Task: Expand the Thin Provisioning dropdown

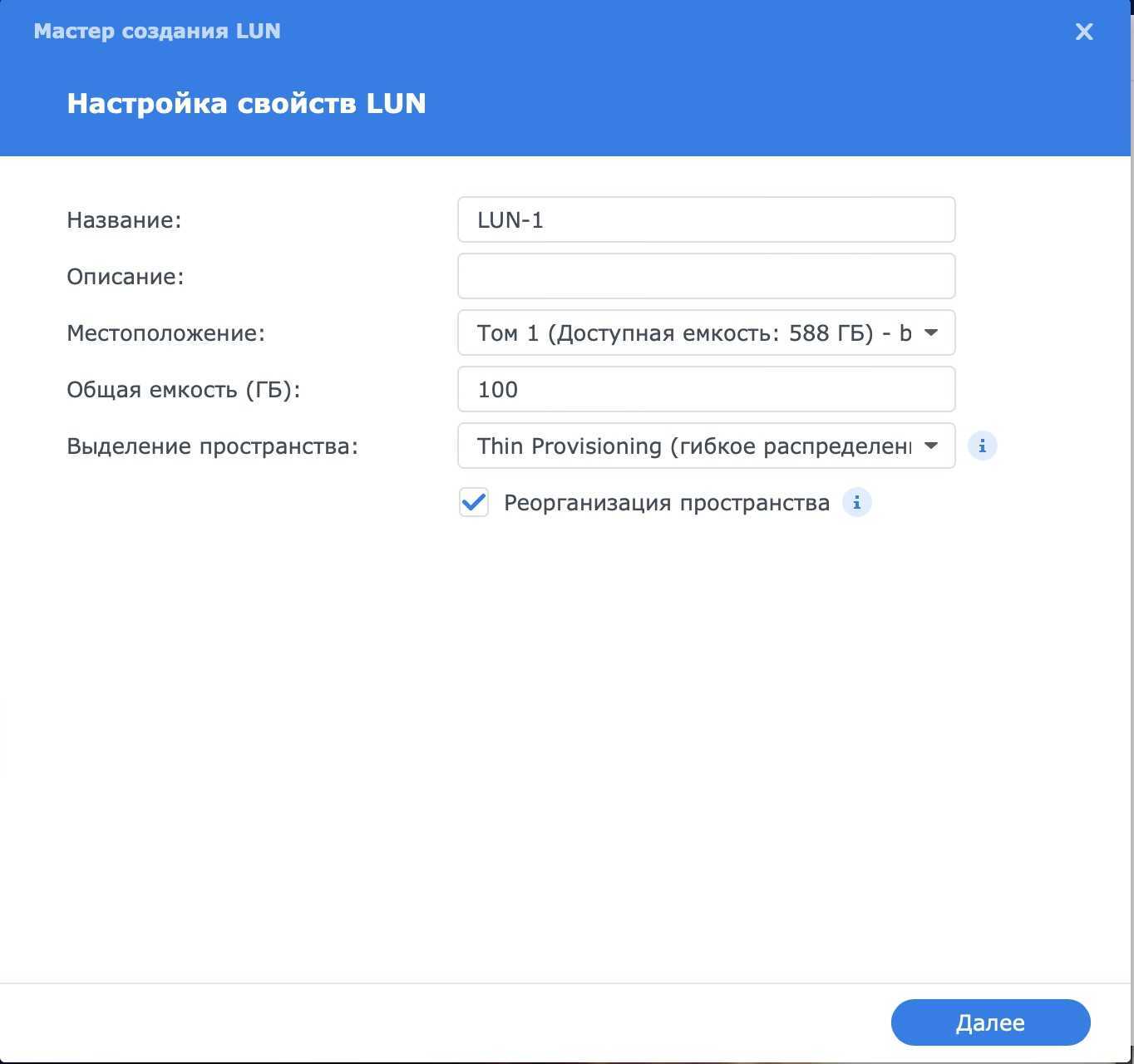Action: coord(693,446)
